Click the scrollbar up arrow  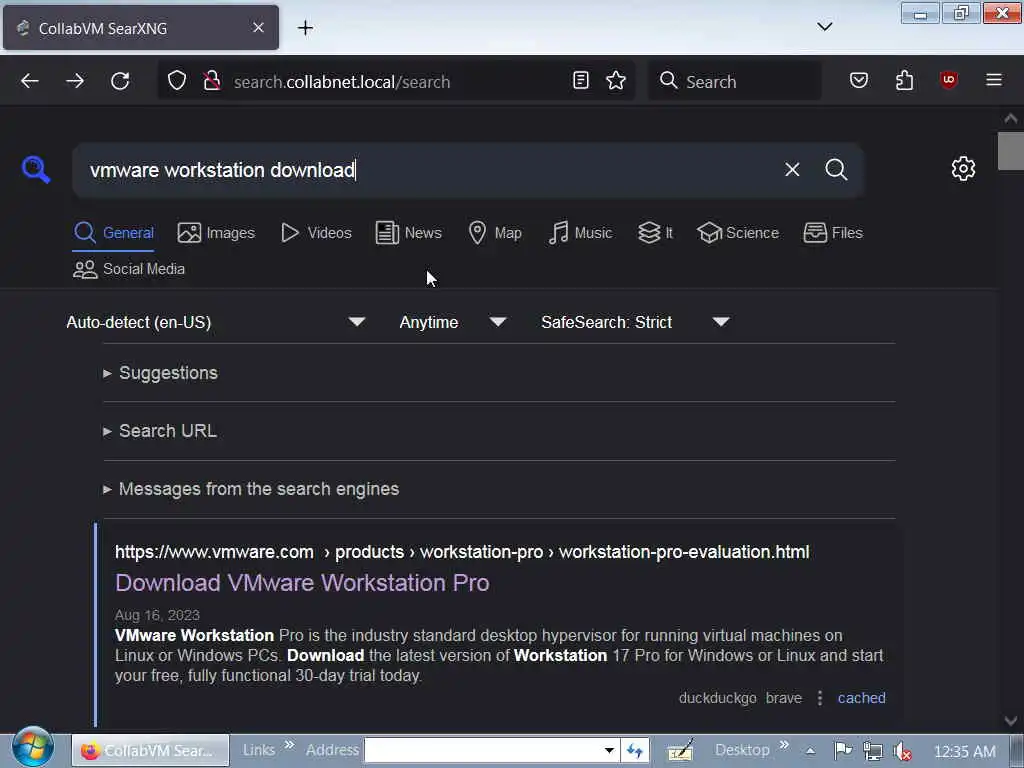tap(1010, 119)
